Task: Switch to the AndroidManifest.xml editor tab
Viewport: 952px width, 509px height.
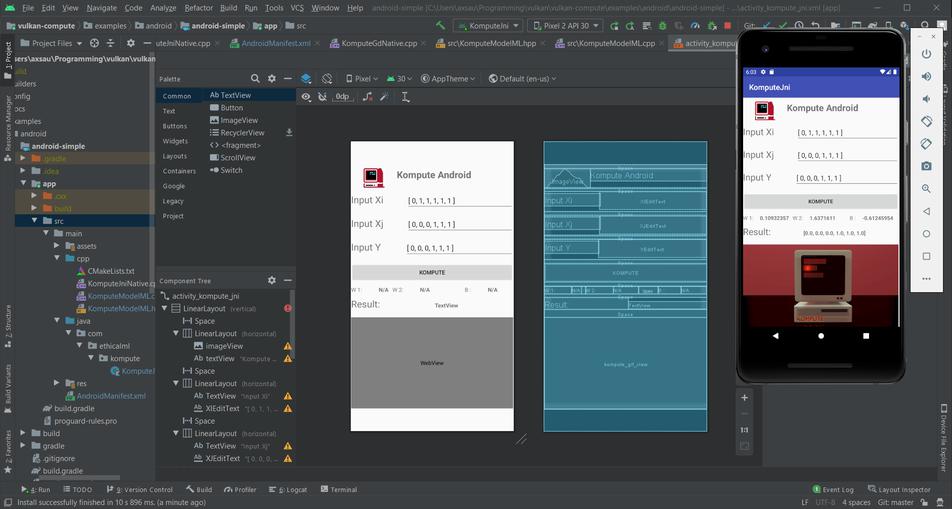Action: click(x=276, y=44)
